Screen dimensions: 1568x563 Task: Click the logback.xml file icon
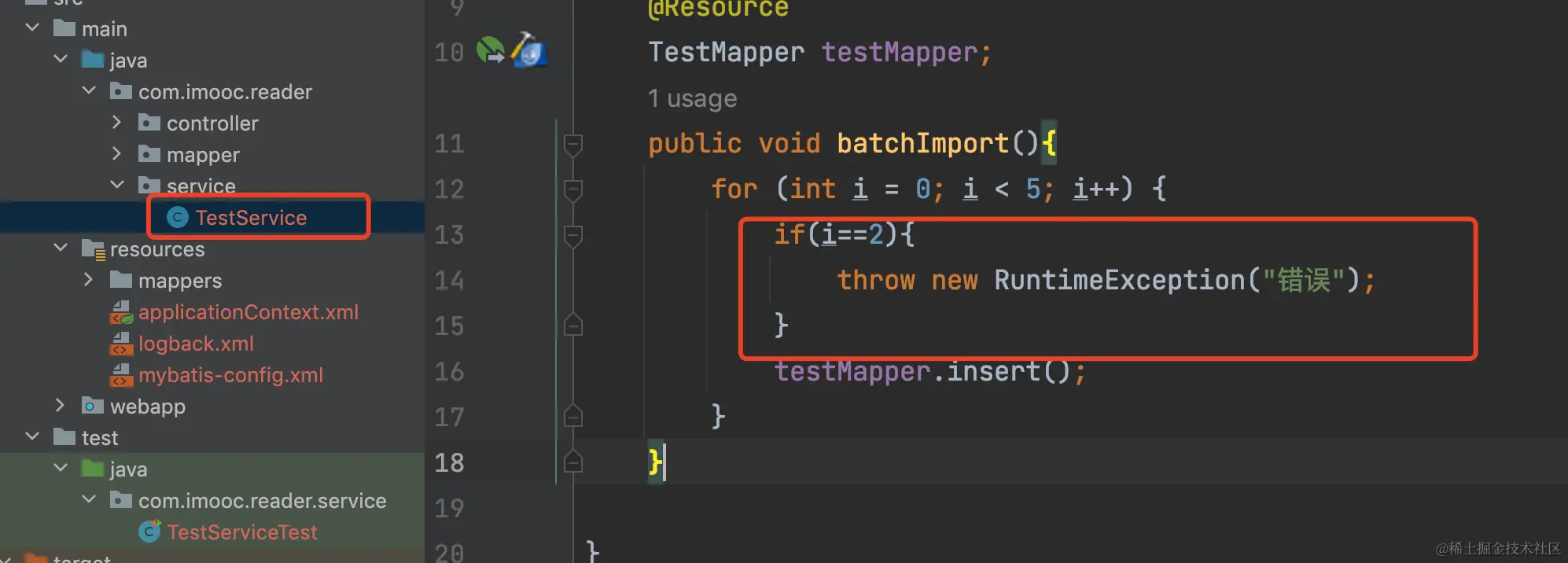121,344
